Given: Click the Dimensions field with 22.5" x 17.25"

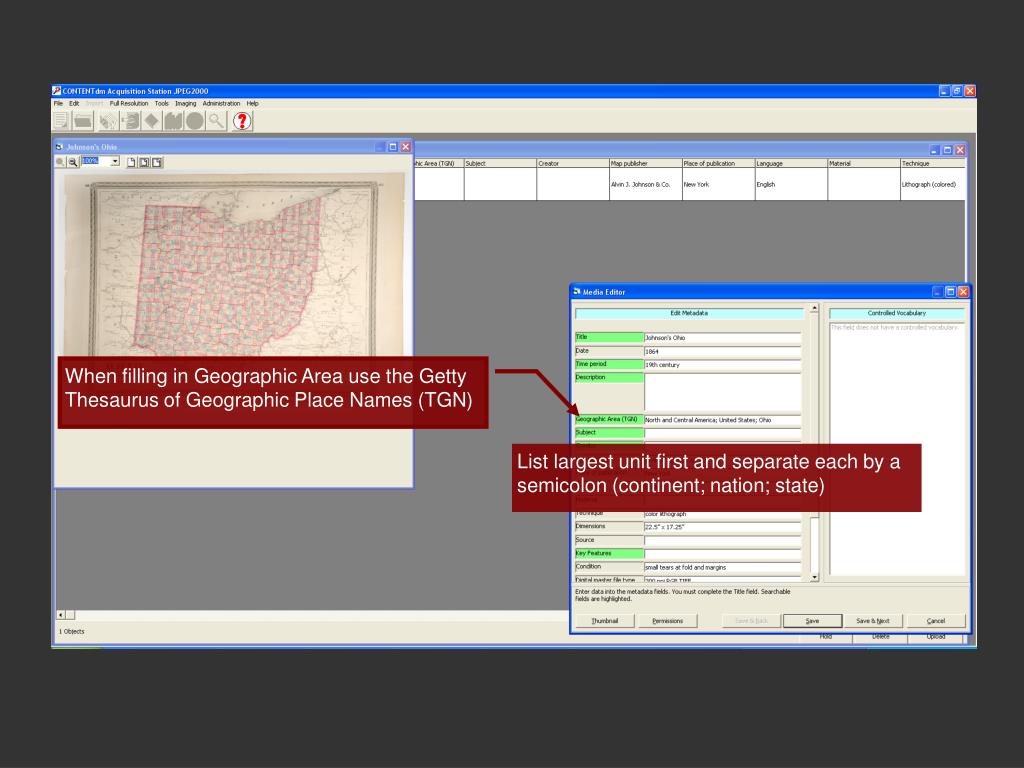Looking at the screenshot, I should [722, 526].
